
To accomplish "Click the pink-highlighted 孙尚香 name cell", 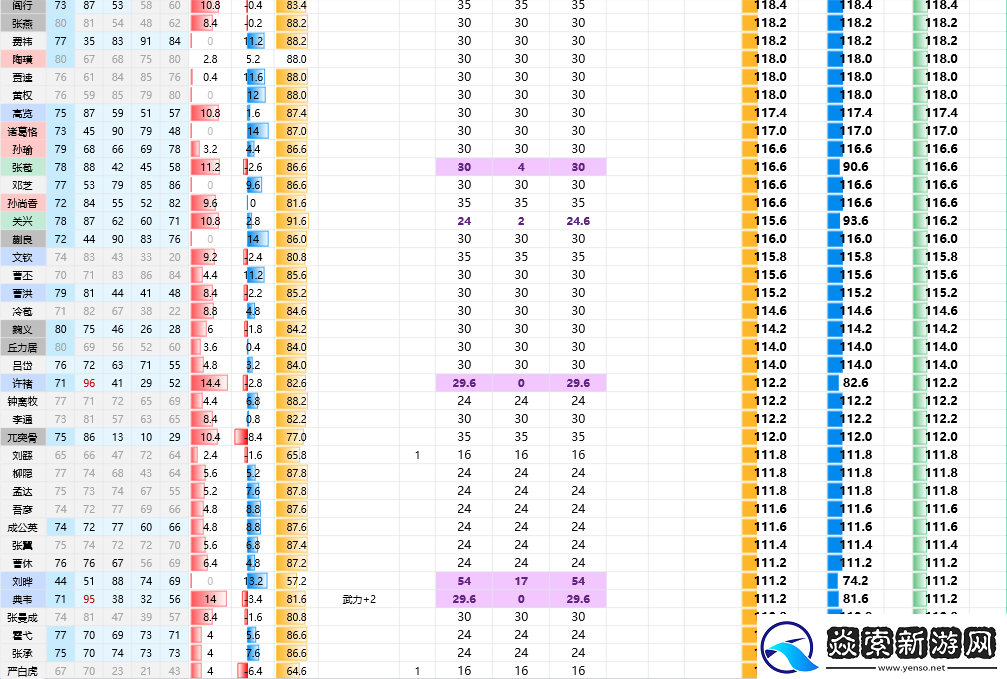I will click(22, 203).
